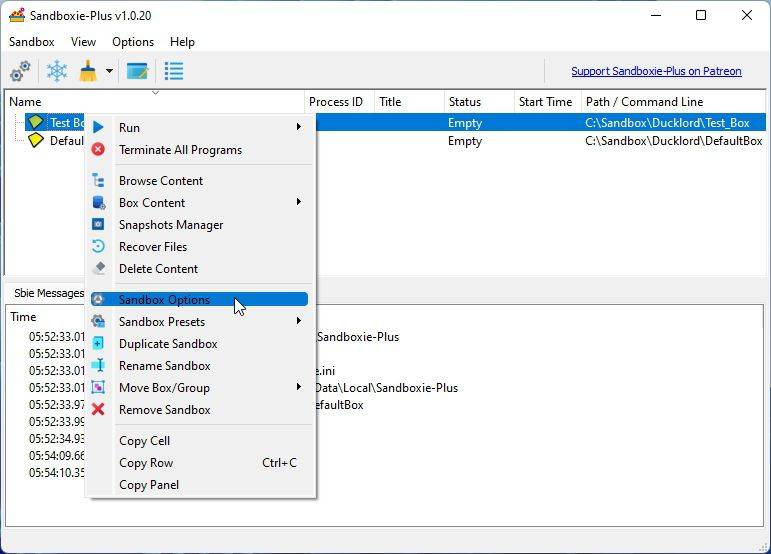The width and height of the screenshot is (771, 554).
Task: Click the Time column header in messages
Action: (23, 317)
